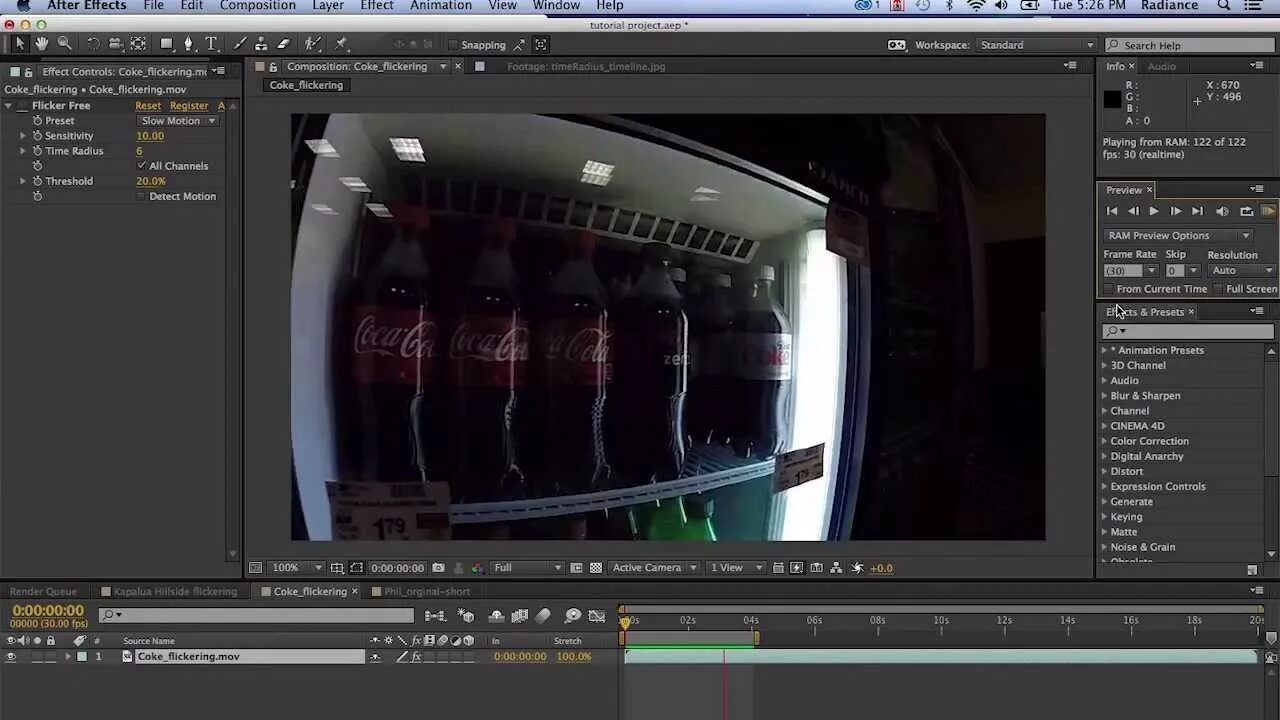Open the RAM Preview Options dropdown
The image size is (1280, 720).
click(x=1178, y=236)
